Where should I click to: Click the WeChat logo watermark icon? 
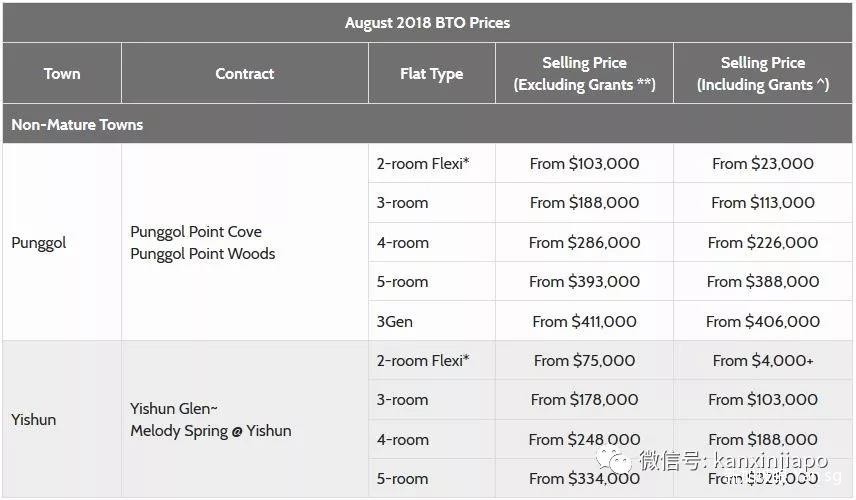(x=615, y=459)
